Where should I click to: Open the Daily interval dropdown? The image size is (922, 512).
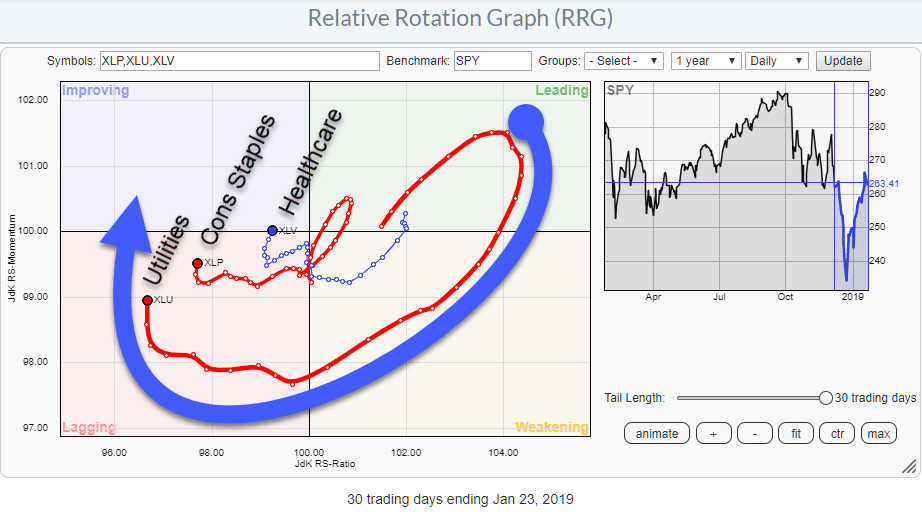point(776,61)
